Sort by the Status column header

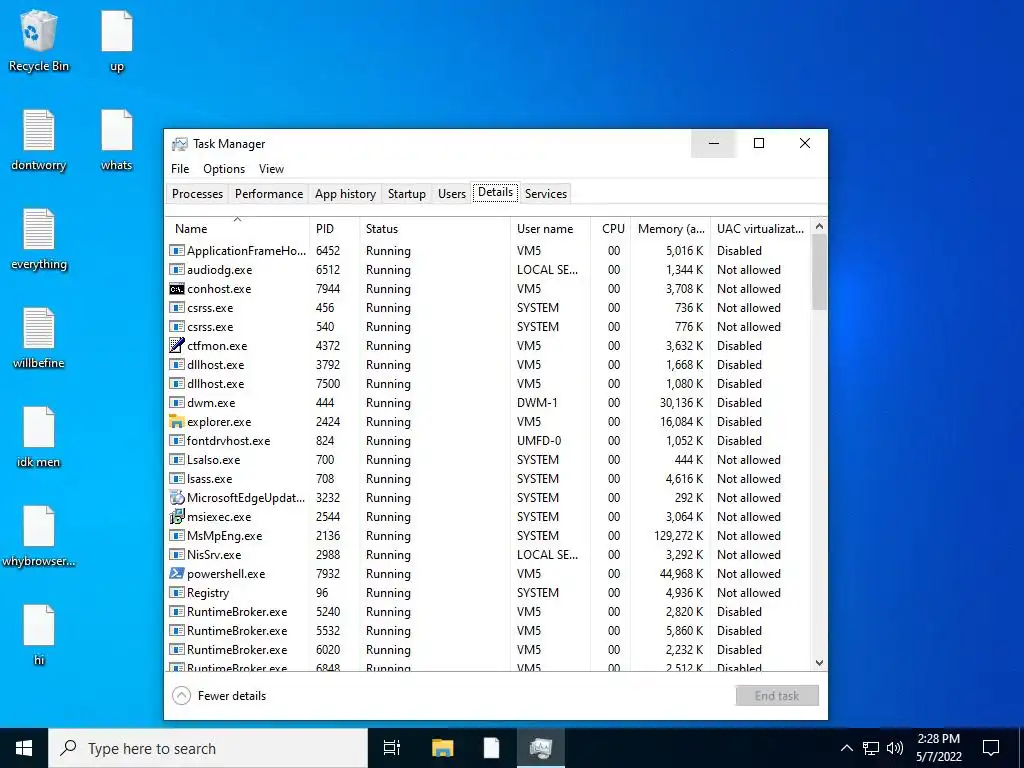pyautogui.click(x=435, y=229)
